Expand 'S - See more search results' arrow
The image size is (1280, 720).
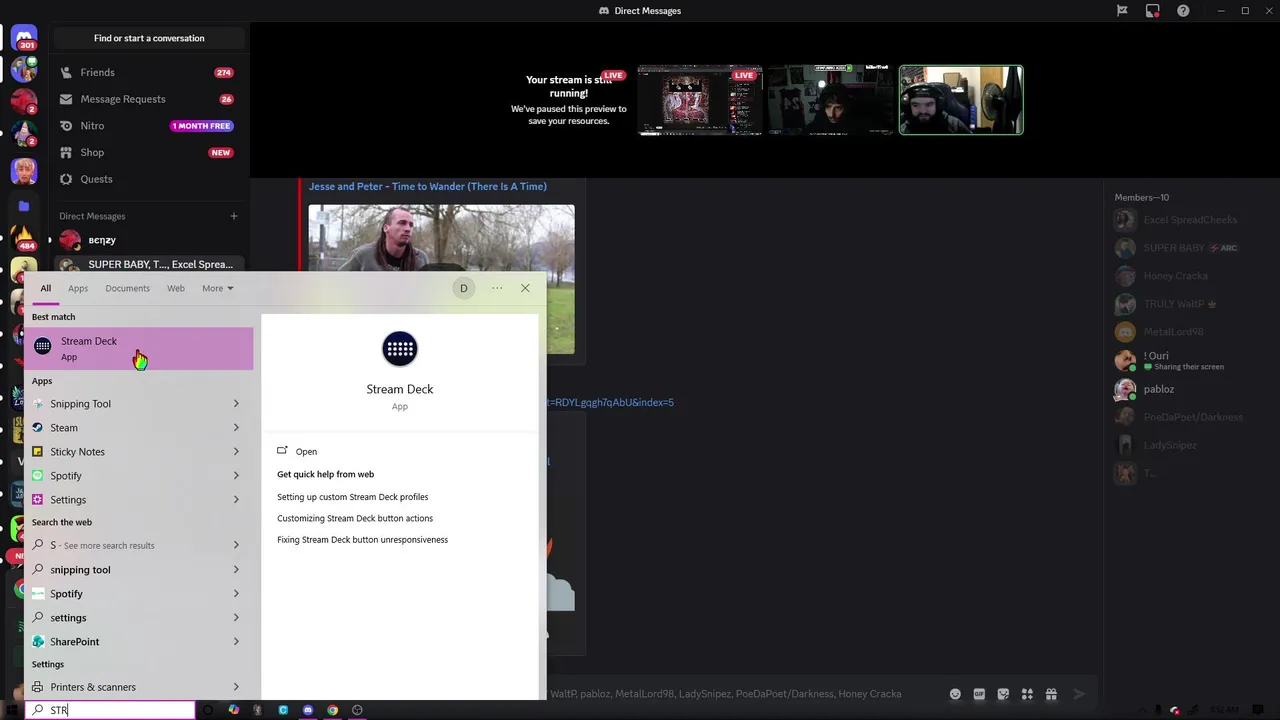pyautogui.click(x=236, y=545)
